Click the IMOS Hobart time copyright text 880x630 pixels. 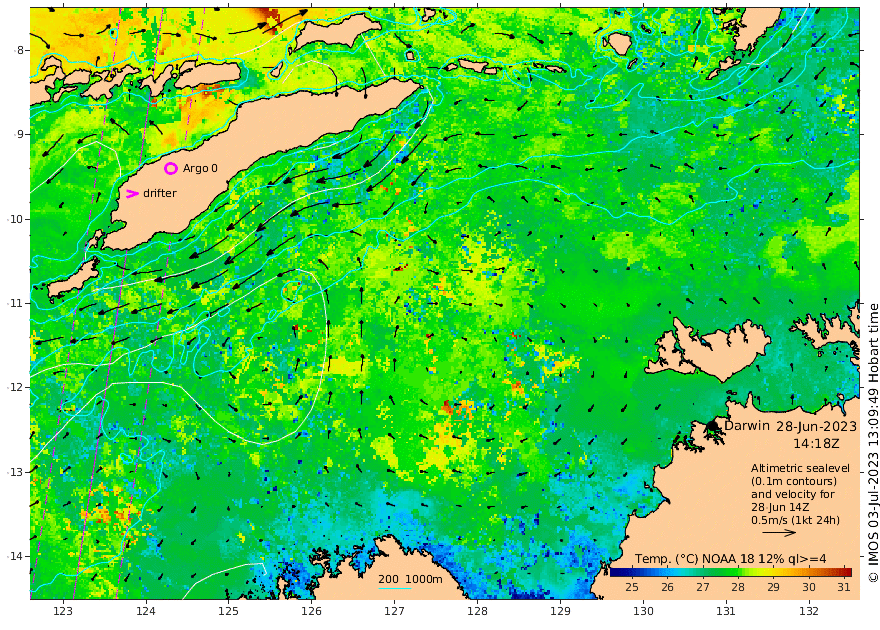873,442
